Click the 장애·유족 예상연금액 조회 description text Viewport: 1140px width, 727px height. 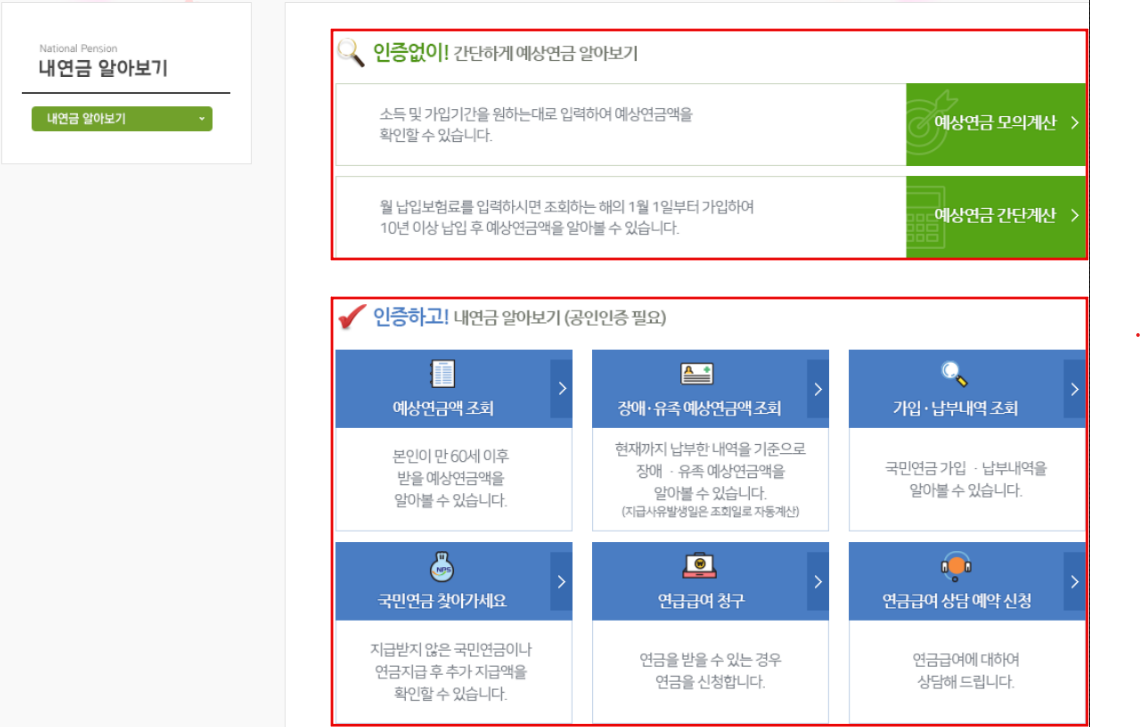coord(700,472)
